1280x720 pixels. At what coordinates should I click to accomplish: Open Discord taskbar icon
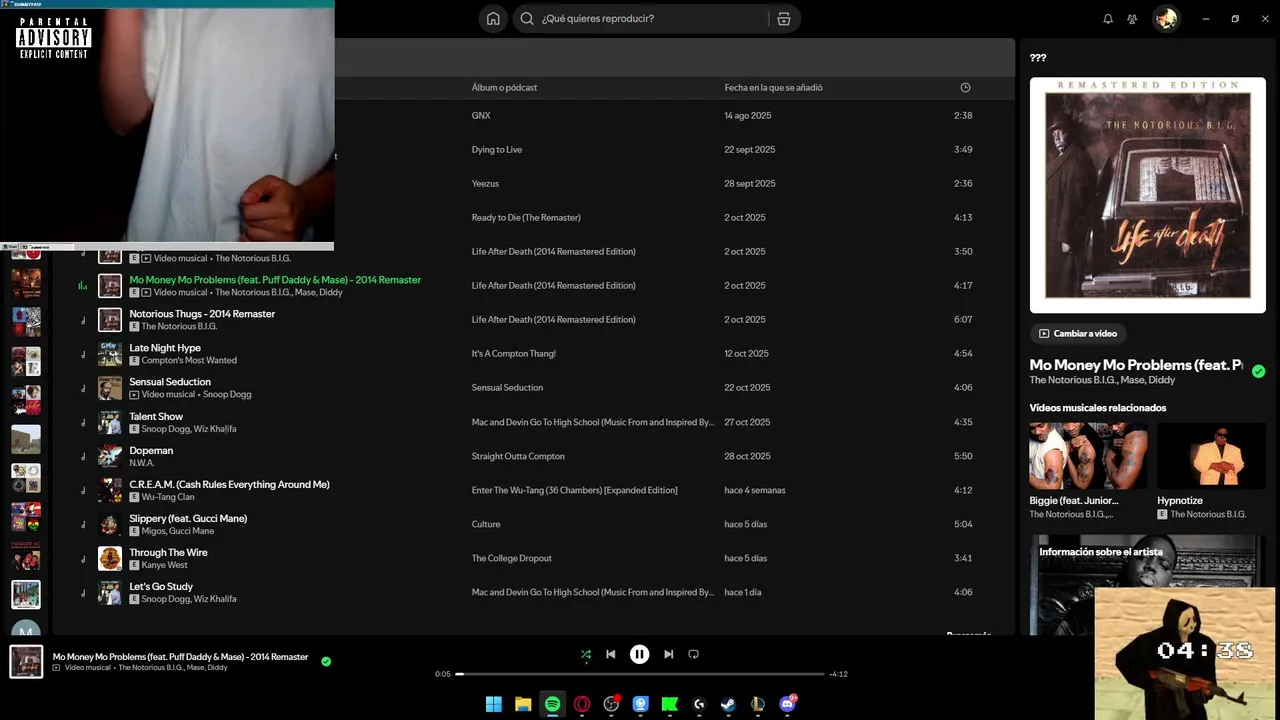click(788, 704)
